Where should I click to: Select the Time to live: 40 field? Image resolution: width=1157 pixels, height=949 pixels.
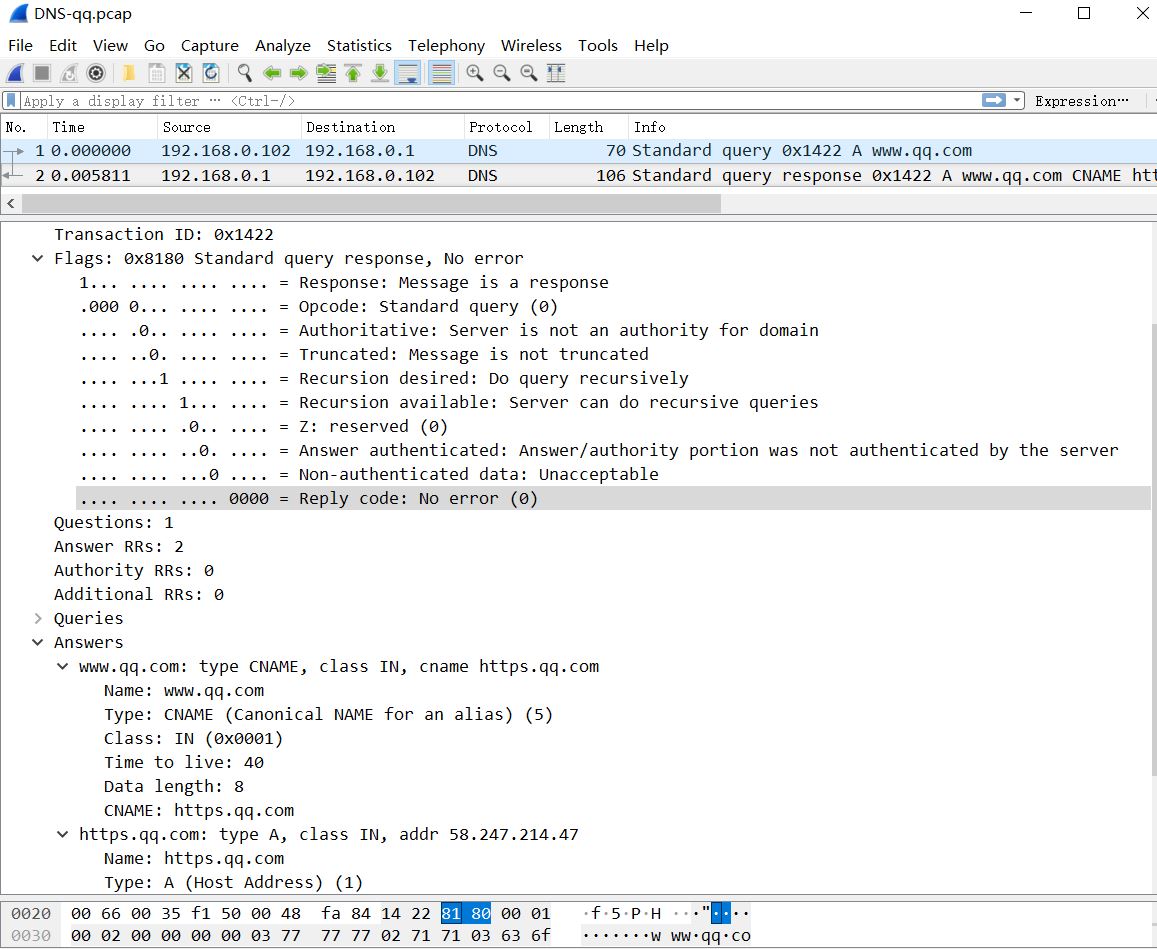point(184,762)
